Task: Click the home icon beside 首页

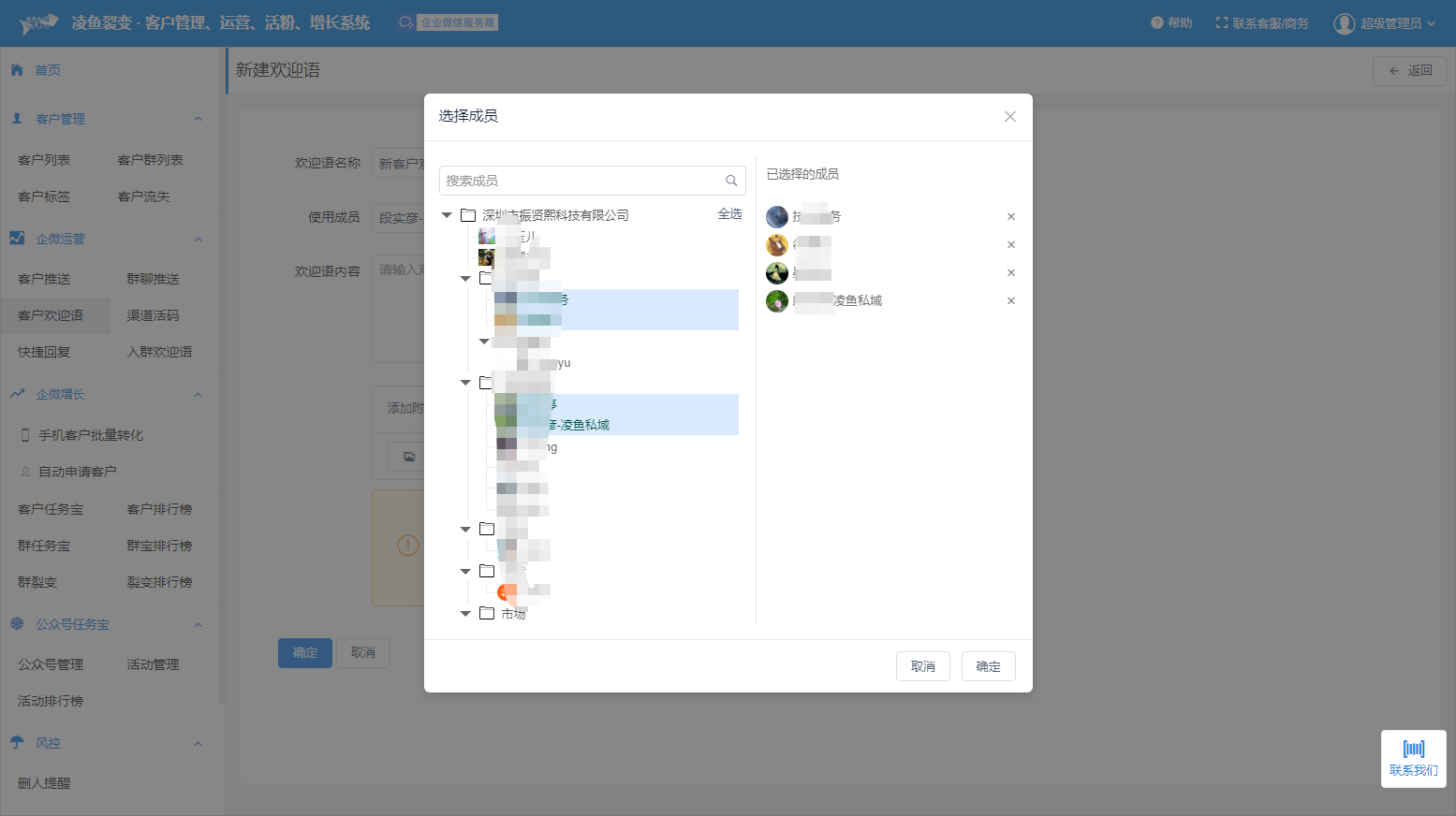Action: point(17,70)
